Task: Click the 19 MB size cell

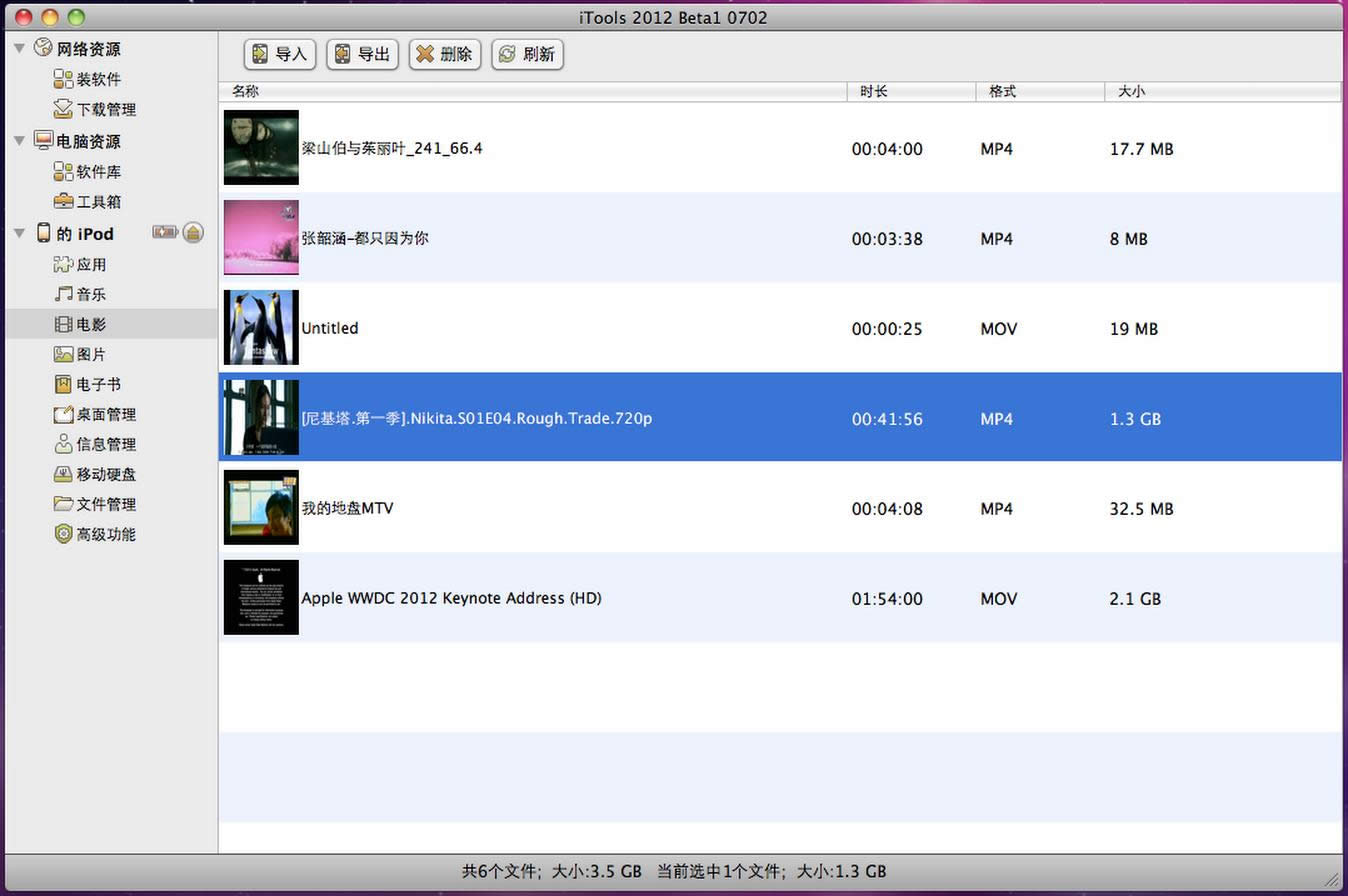Action: pyautogui.click(x=1134, y=329)
